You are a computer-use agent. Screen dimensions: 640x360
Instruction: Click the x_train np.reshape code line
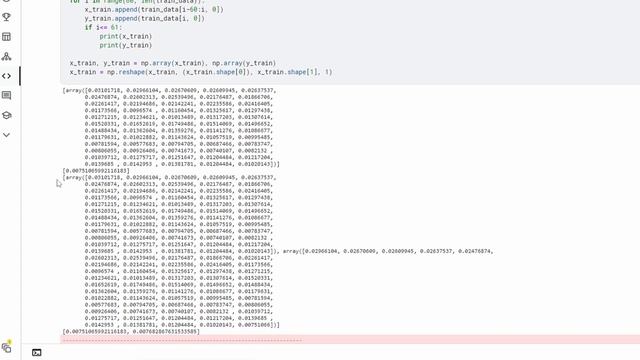click(x=201, y=72)
